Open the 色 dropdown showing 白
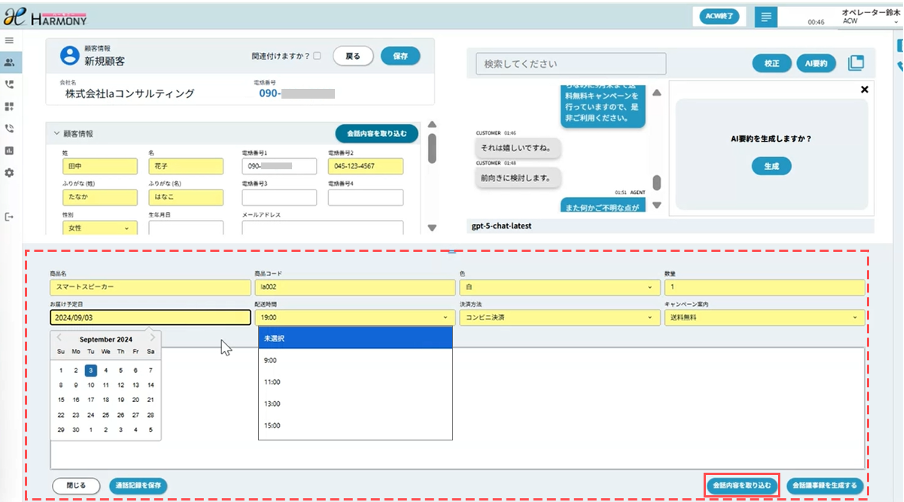This screenshot has width=904, height=502. tap(559, 287)
